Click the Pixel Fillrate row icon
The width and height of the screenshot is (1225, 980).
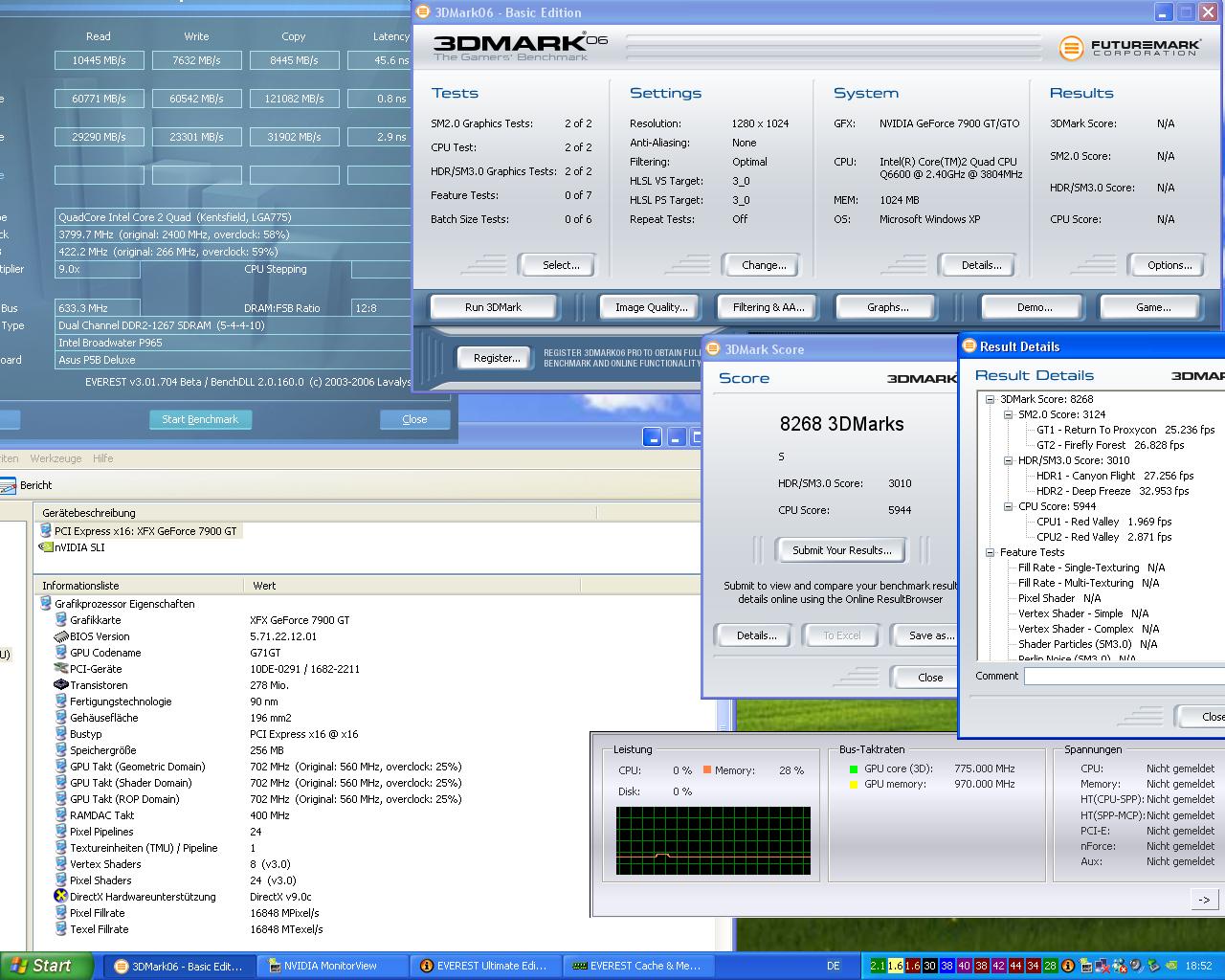[x=61, y=913]
